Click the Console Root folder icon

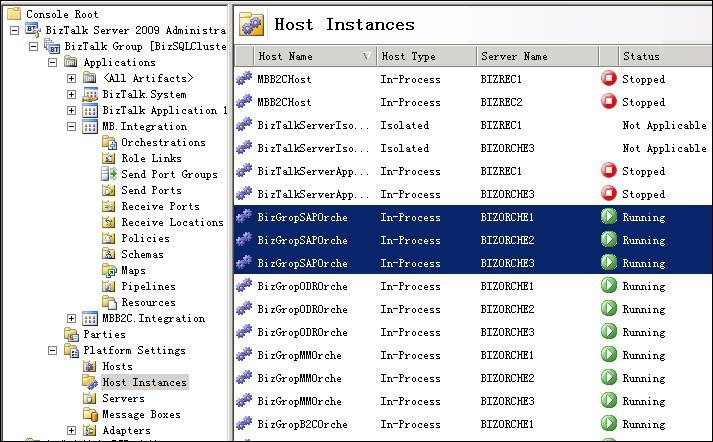pyautogui.click(x=14, y=14)
